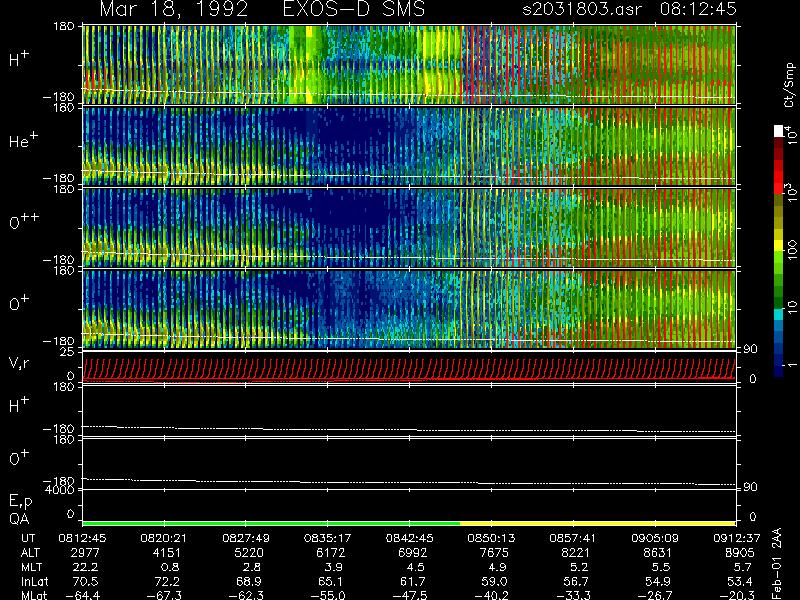Click the "25" axis value by V,r
The width and height of the screenshot is (800, 600).
coord(67,352)
